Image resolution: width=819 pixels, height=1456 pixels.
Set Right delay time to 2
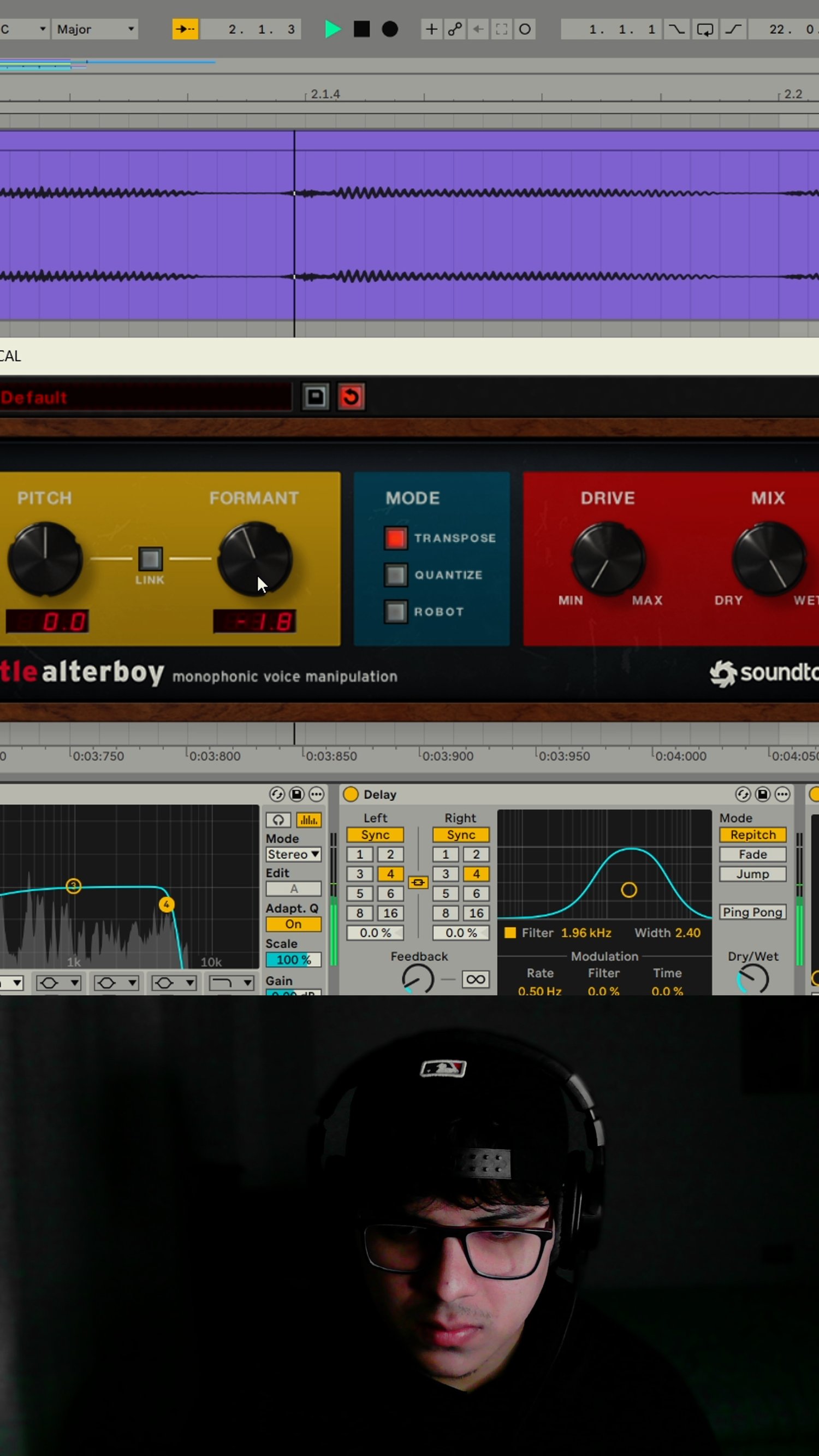[x=477, y=855]
